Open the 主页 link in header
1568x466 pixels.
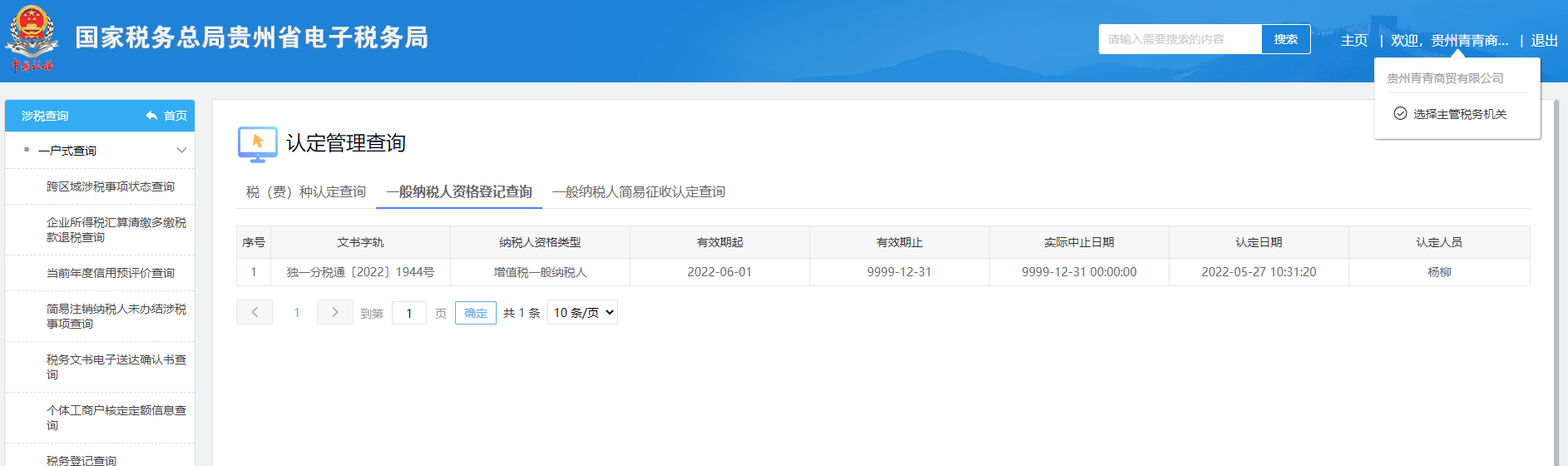tap(1353, 40)
